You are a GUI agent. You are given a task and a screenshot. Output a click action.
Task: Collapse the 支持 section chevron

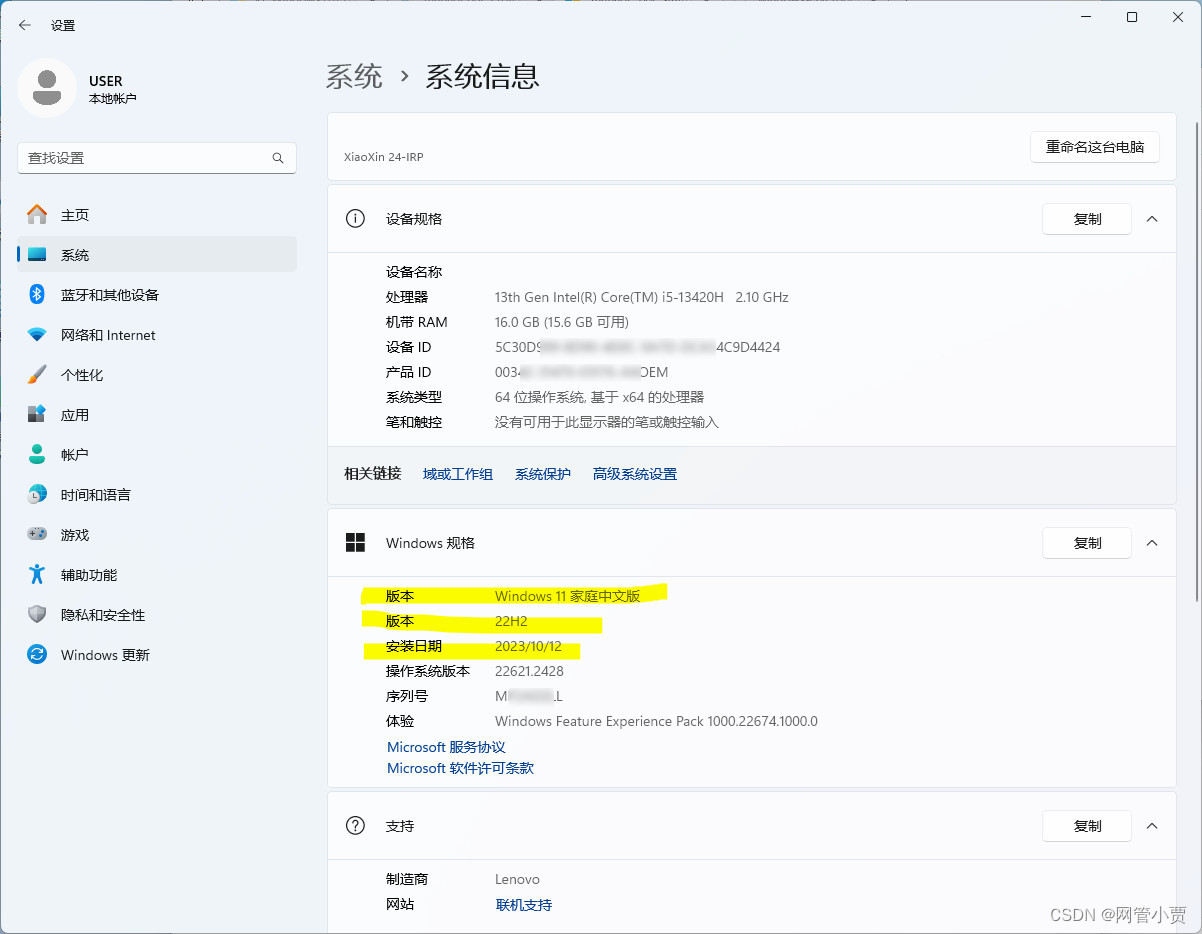tap(1152, 826)
